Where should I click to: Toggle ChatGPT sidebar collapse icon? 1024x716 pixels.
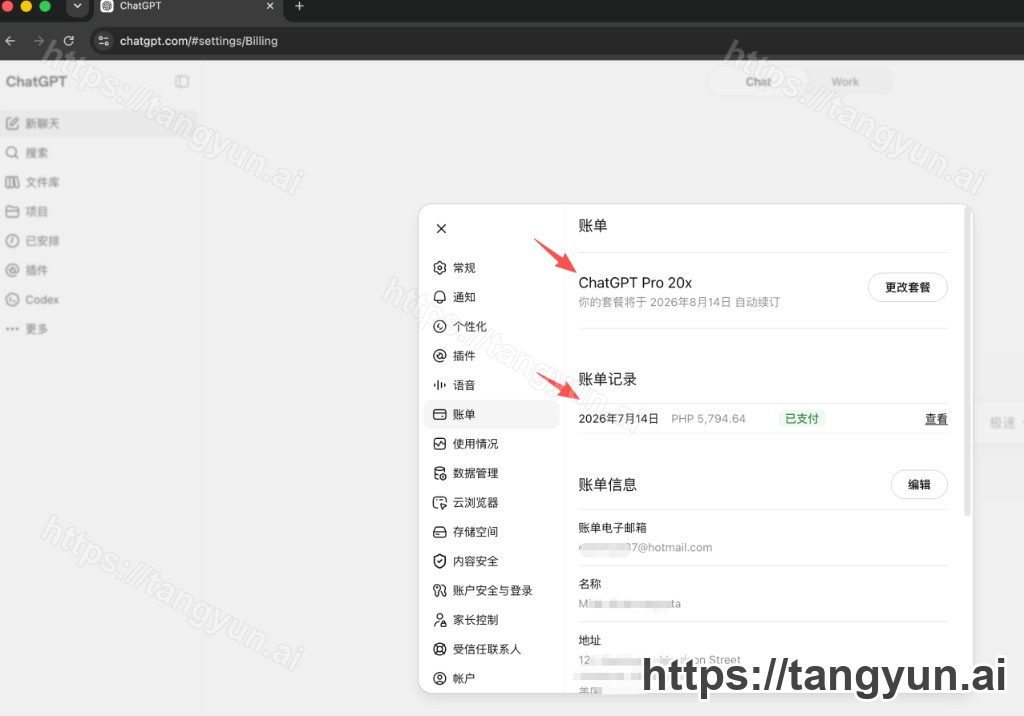click(x=182, y=82)
